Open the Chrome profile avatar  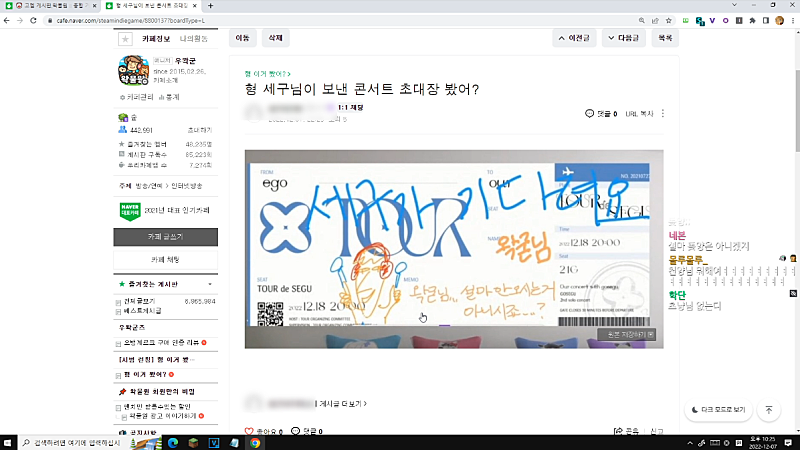point(779,20)
